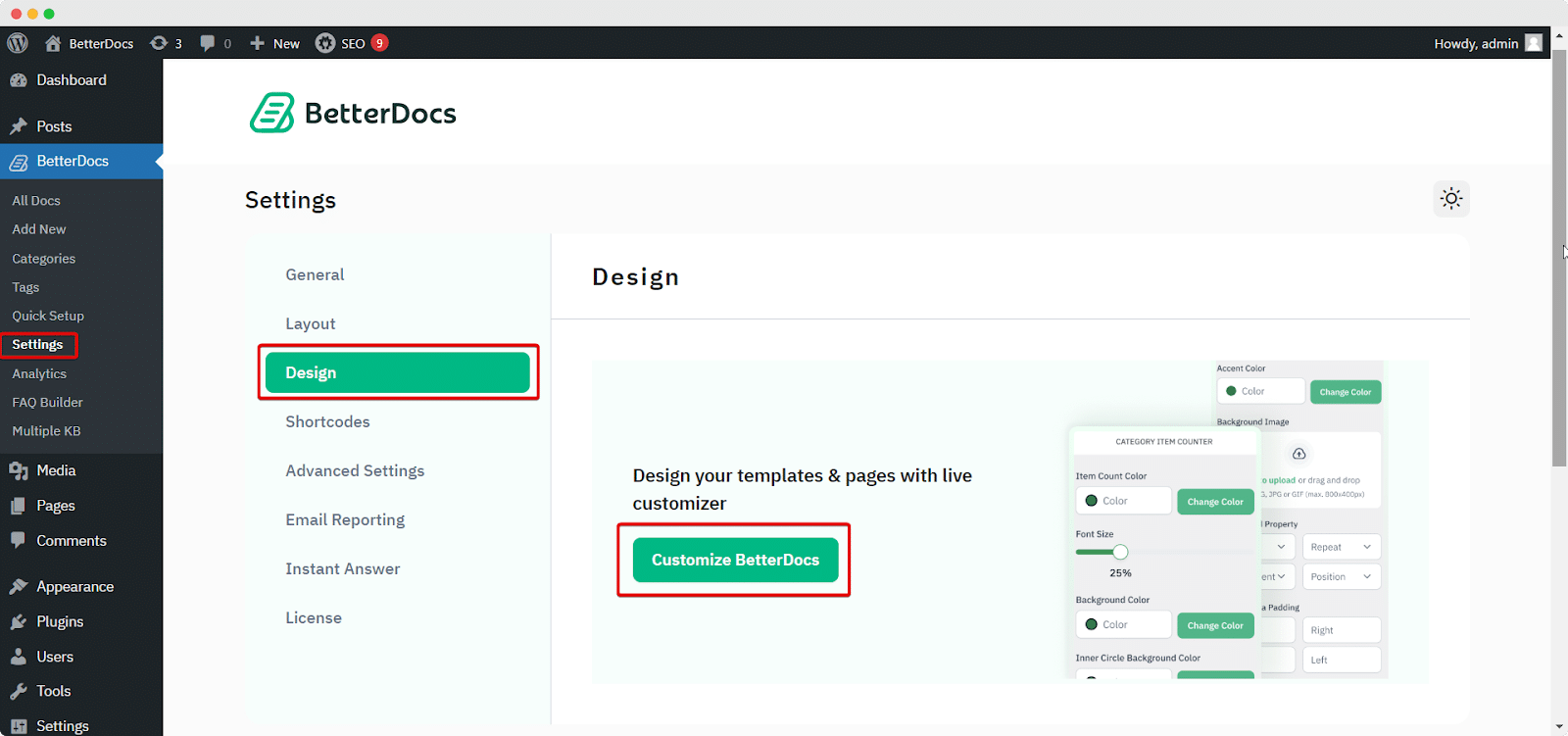Open Multiple KB submenu

(46, 431)
